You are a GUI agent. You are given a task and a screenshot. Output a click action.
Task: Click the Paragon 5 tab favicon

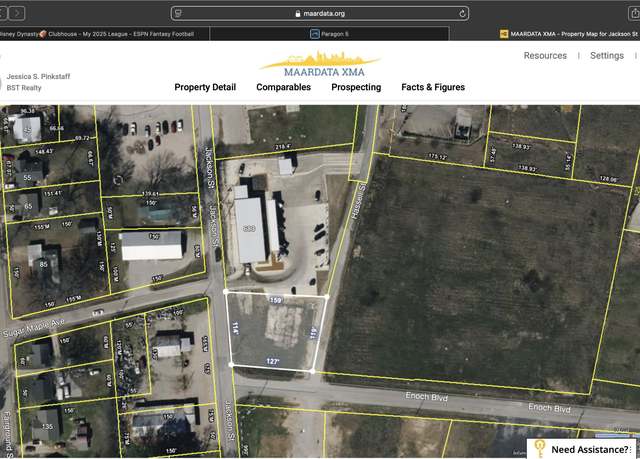(314, 34)
